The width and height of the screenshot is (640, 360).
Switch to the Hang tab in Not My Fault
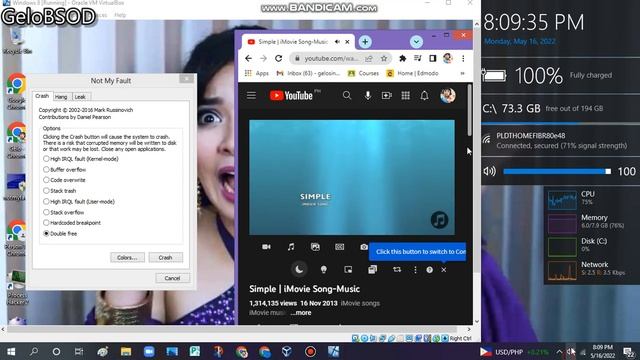tap(61, 97)
